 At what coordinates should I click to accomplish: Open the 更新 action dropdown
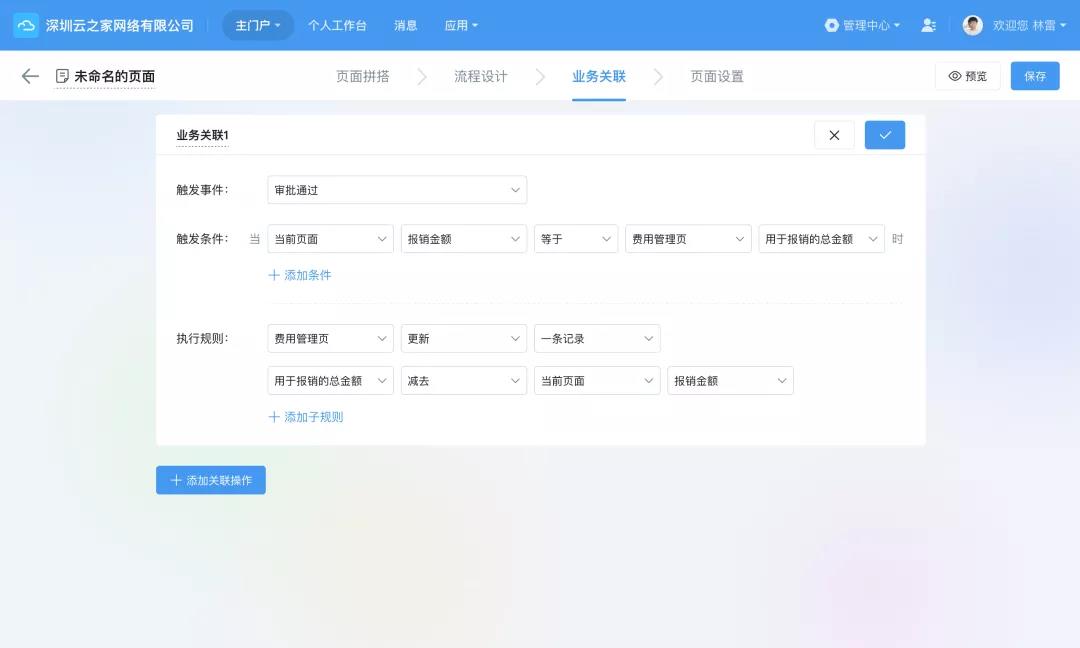pos(464,339)
